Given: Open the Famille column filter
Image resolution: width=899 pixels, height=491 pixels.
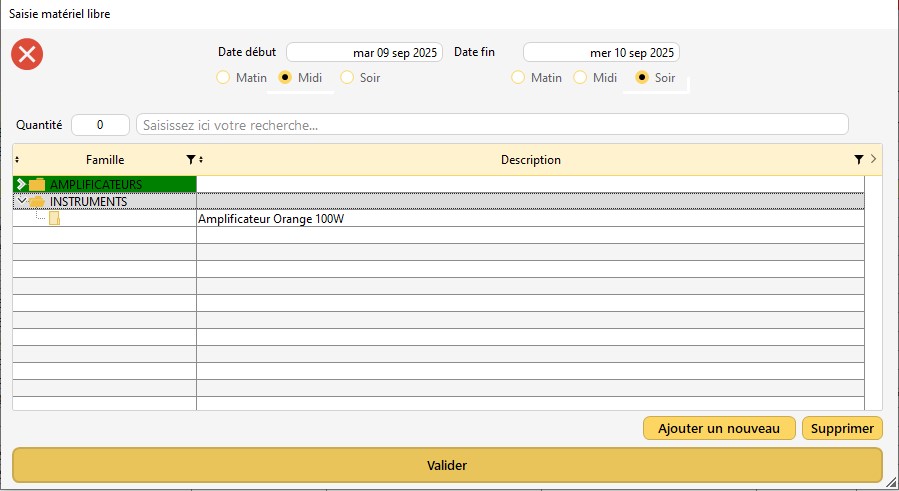Looking at the screenshot, I should [x=191, y=160].
